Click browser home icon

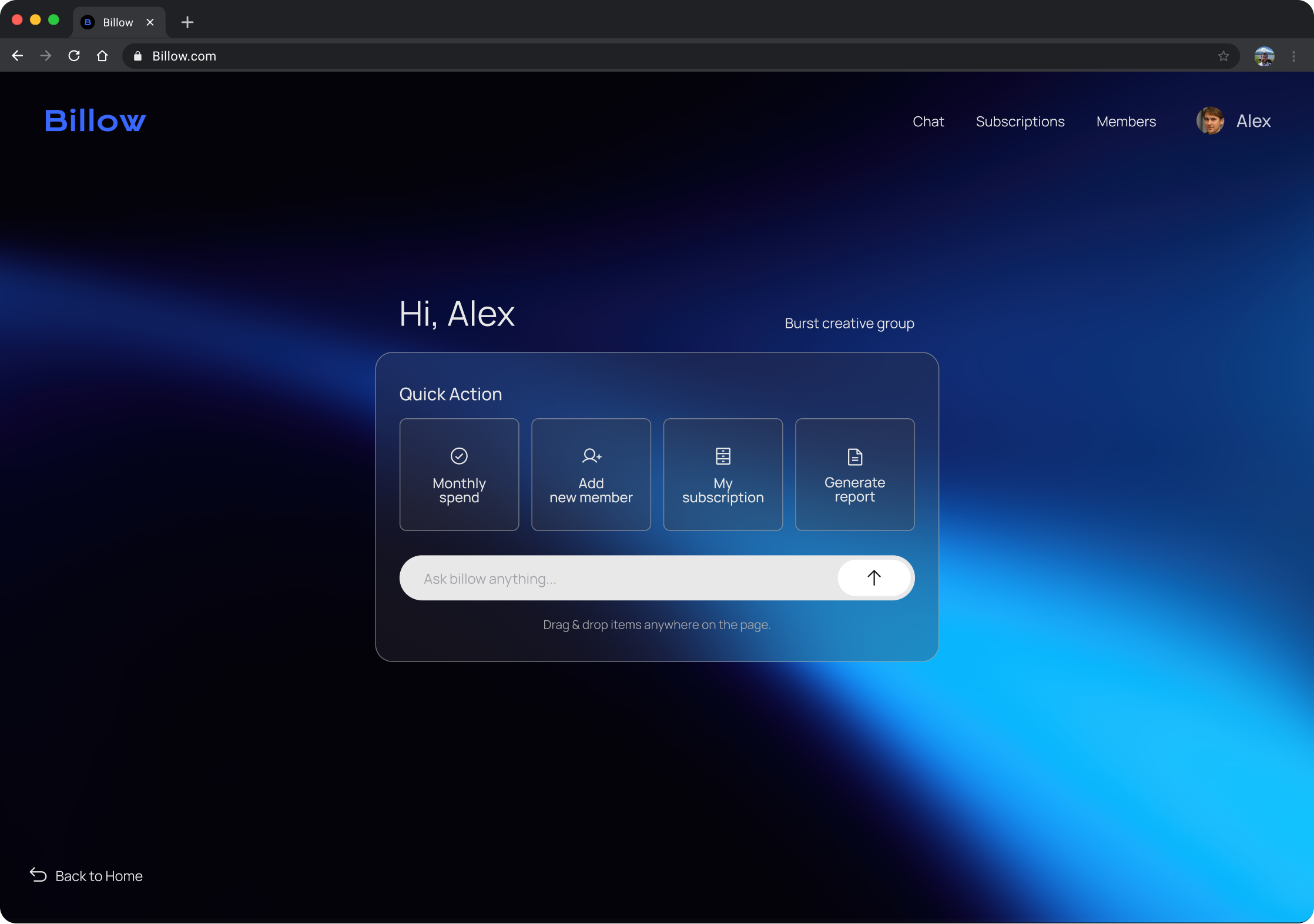pyautogui.click(x=102, y=56)
